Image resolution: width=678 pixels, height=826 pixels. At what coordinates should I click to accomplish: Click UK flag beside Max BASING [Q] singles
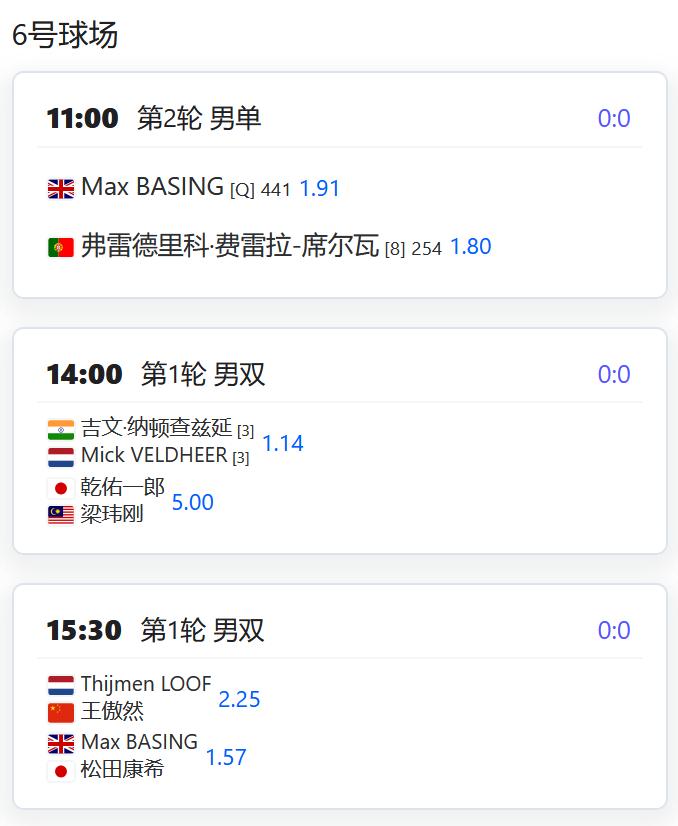61,189
